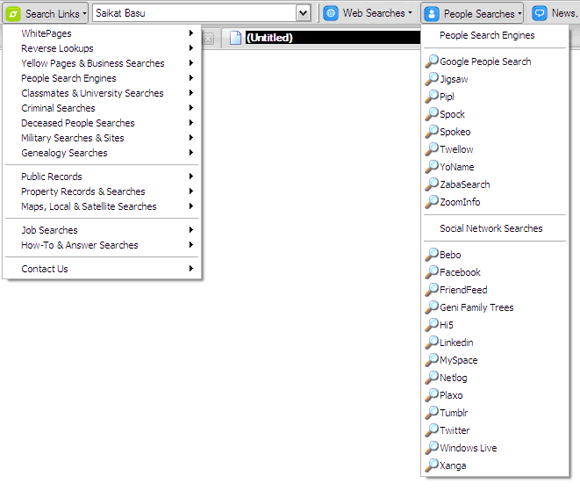The height and width of the screenshot is (498, 580).
Task: Click the magnifier icon beside Pipl
Action: [431, 96]
